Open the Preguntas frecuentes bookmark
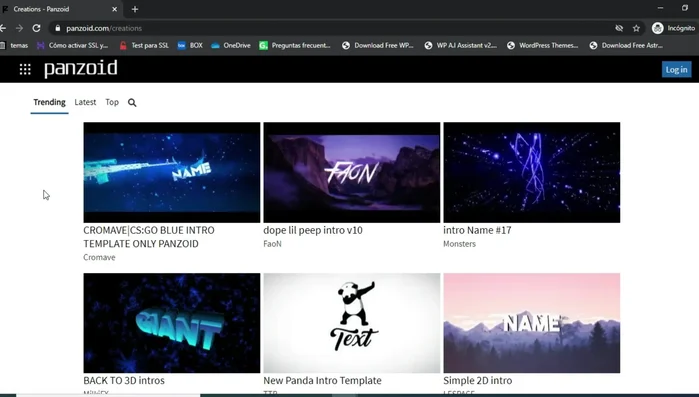The width and height of the screenshot is (699, 397). pyautogui.click(x=295, y=45)
